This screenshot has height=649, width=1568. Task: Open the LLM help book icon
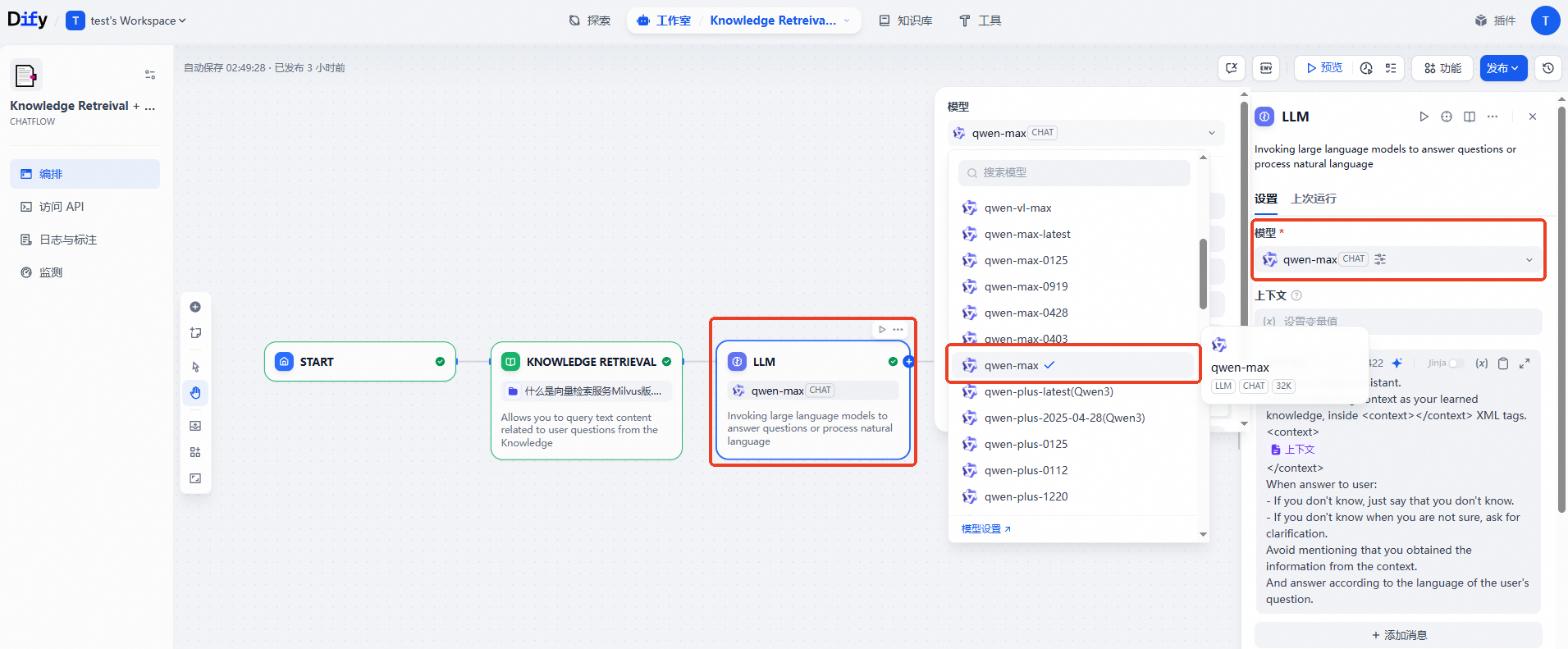pyautogui.click(x=1470, y=117)
